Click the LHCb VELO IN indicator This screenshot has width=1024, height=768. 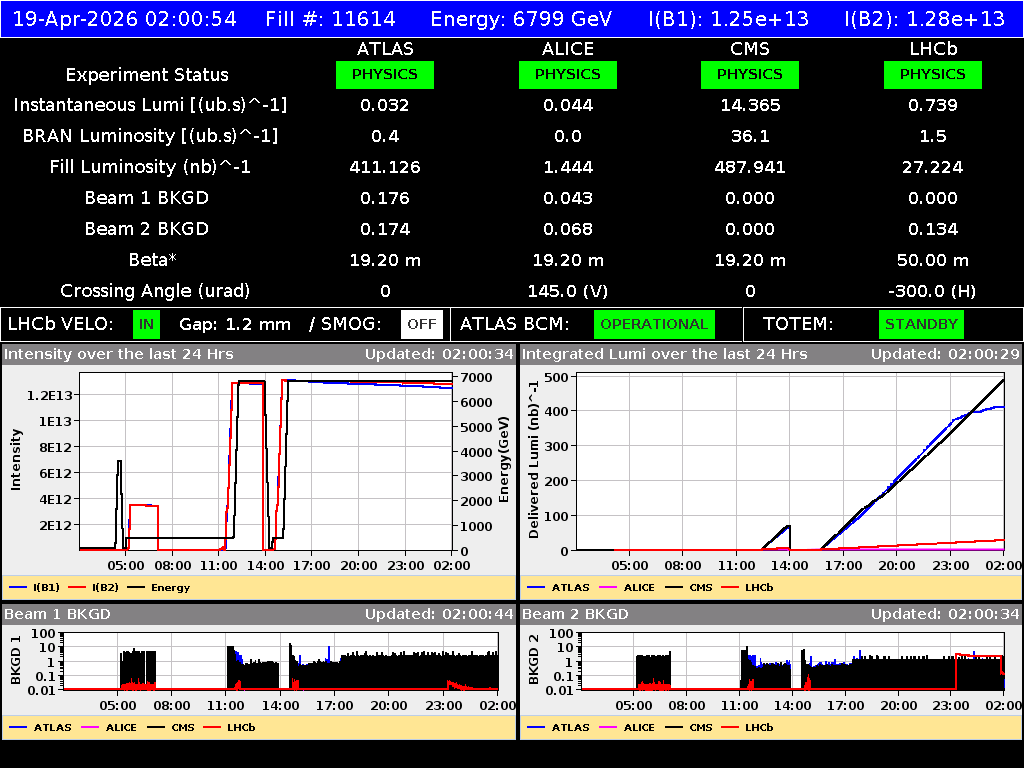(x=146, y=324)
